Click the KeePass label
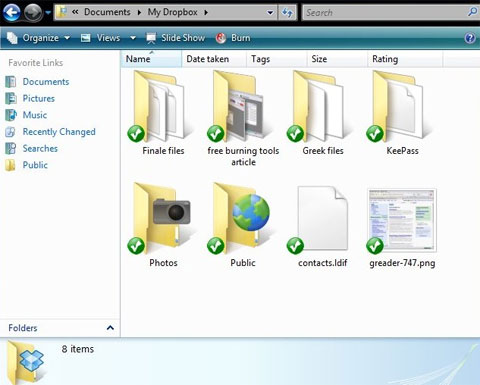The width and height of the screenshot is (480, 385). click(x=402, y=151)
